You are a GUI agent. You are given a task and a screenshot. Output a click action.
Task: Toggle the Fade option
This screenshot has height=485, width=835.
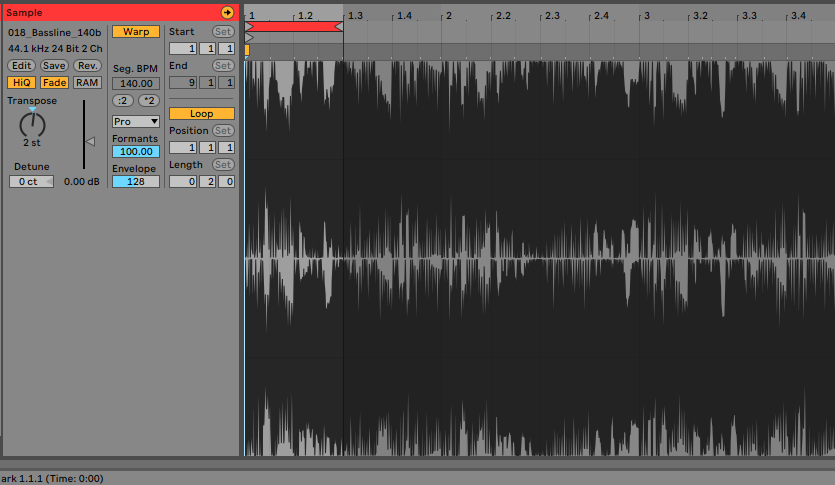click(x=54, y=82)
